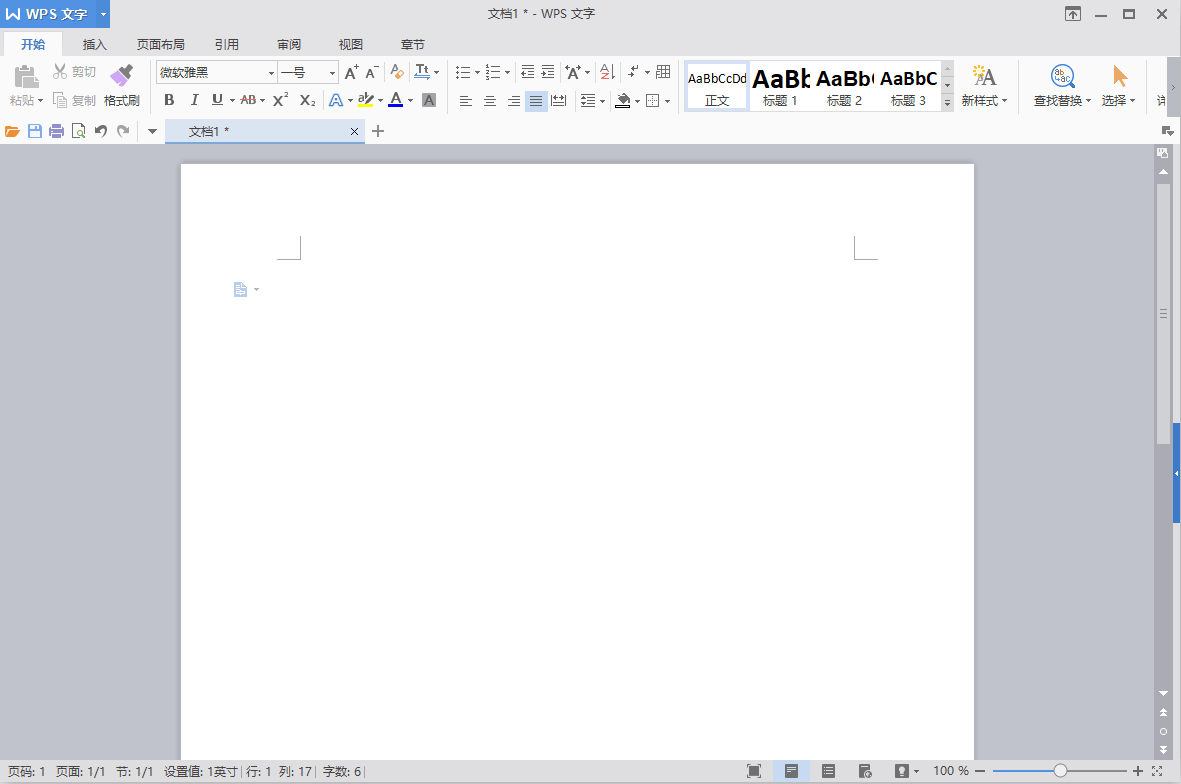Apply the 标题 1 heading style
Image resolution: width=1181 pixels, height=784 pixels.
780,87
